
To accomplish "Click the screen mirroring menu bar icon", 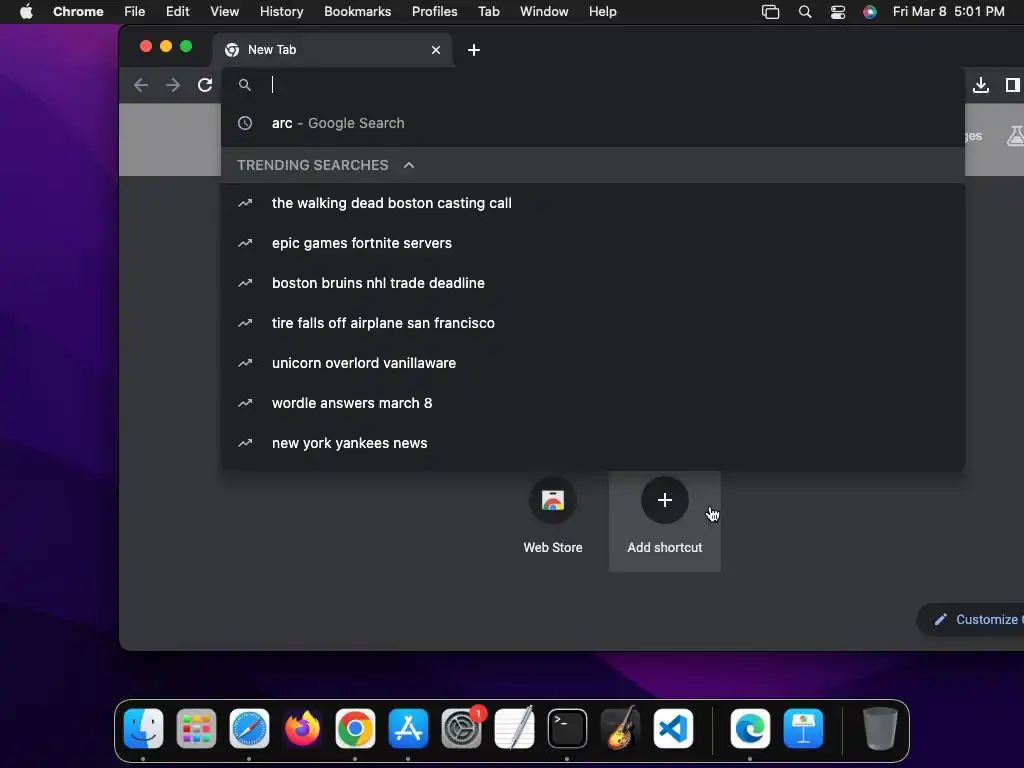I will pos(771,12).
